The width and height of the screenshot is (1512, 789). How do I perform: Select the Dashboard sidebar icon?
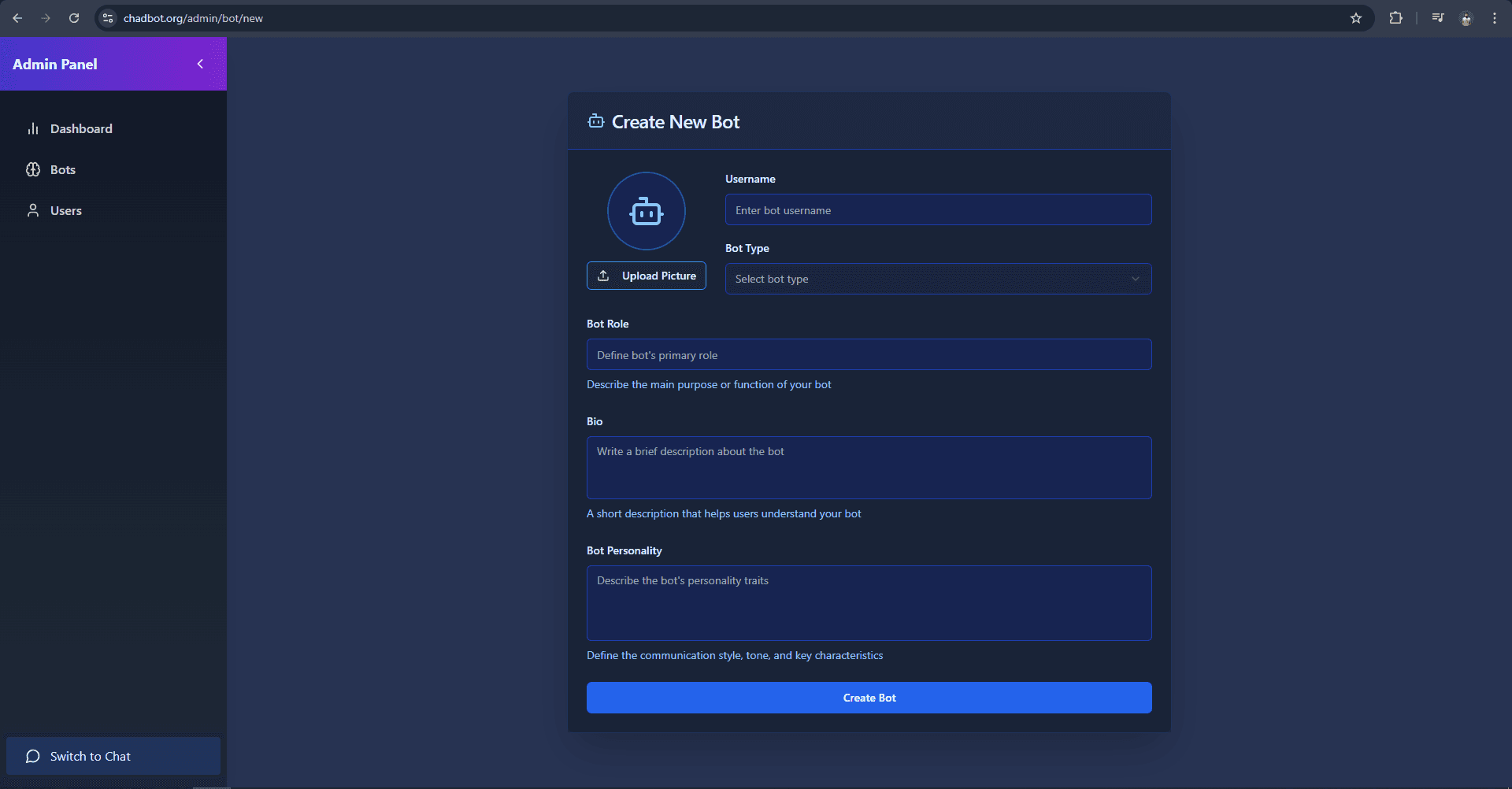pos(33,128)
